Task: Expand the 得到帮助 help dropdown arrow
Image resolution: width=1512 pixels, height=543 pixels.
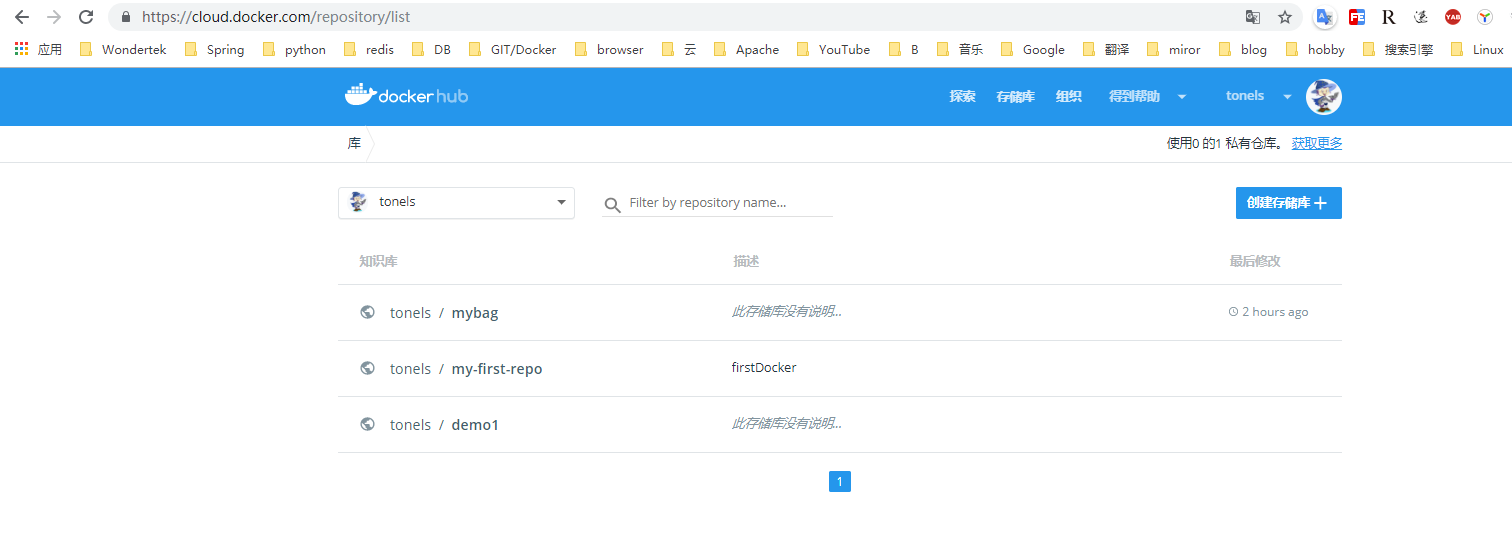Action: 1182,97
